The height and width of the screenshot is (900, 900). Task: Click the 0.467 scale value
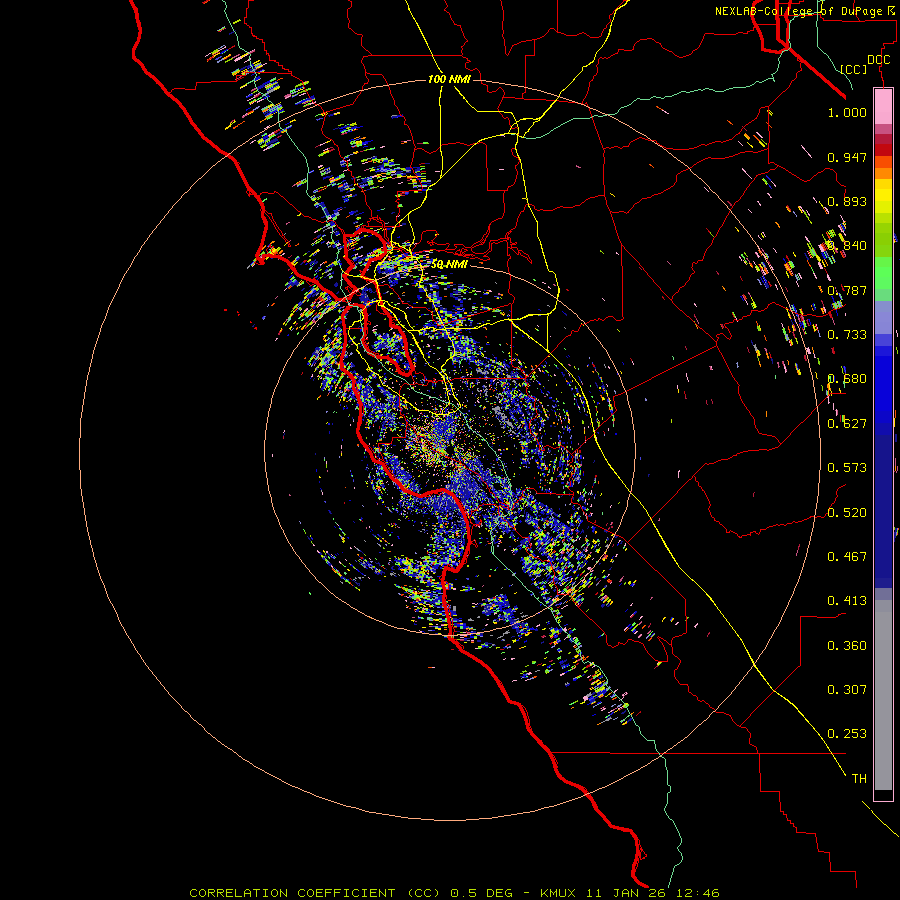(x=847, y=557)
